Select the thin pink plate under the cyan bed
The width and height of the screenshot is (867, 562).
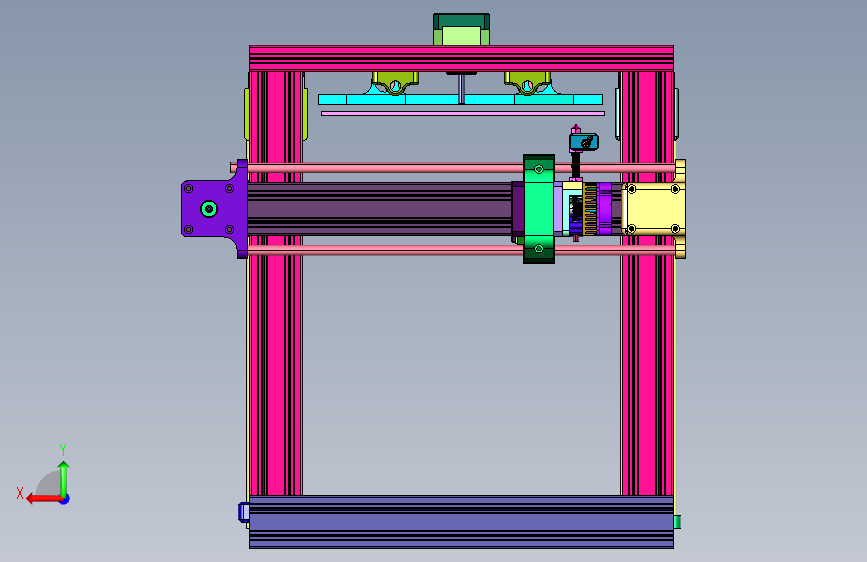(463, 113)
